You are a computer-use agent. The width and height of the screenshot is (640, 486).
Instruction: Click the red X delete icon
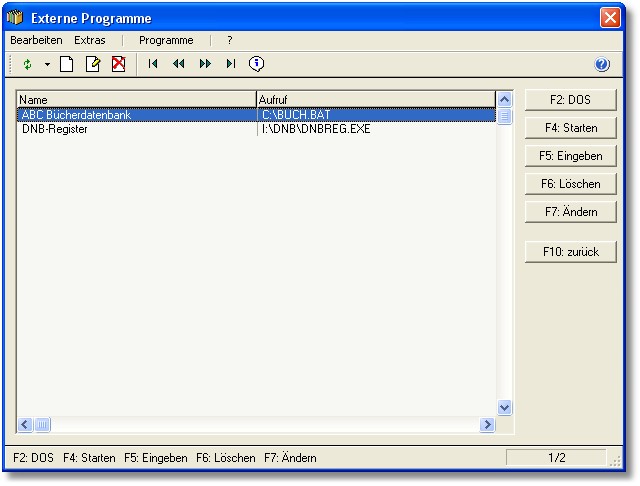tap(118, 64)
